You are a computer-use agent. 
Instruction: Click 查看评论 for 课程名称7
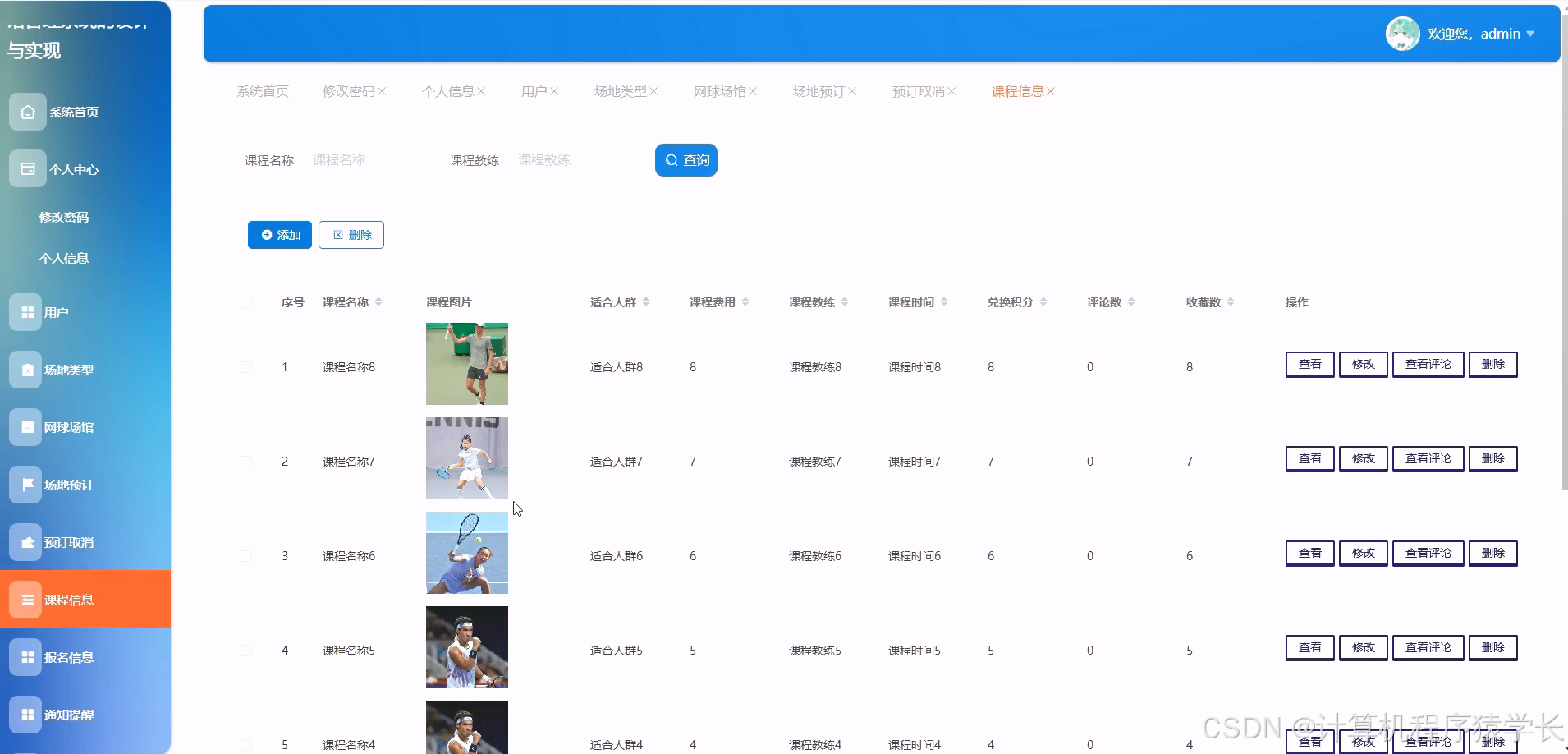click(x=1427, y=458)
